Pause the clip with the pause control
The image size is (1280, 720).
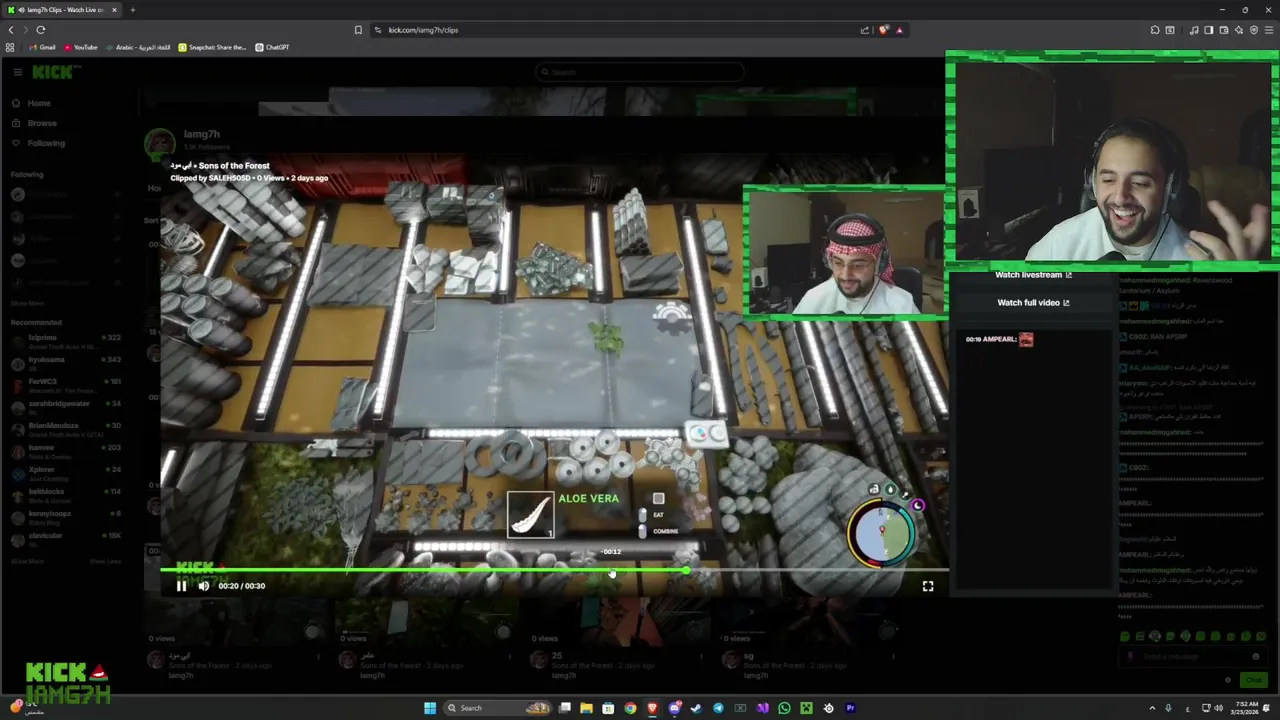181,586
